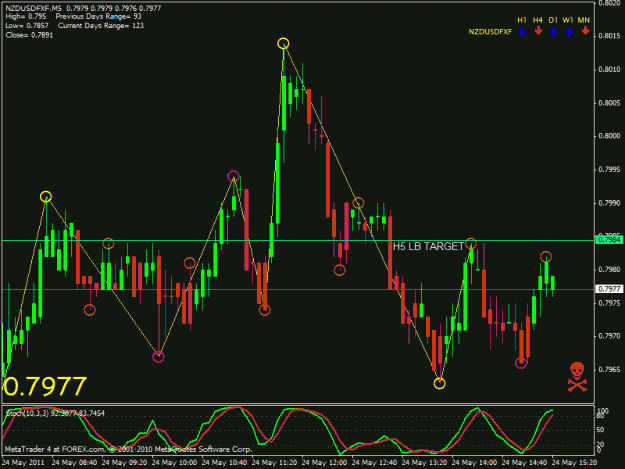Viewport: 625px width, 469px height.
Task: Click the 24 May 08:40 time label
Action: [74, 463]
